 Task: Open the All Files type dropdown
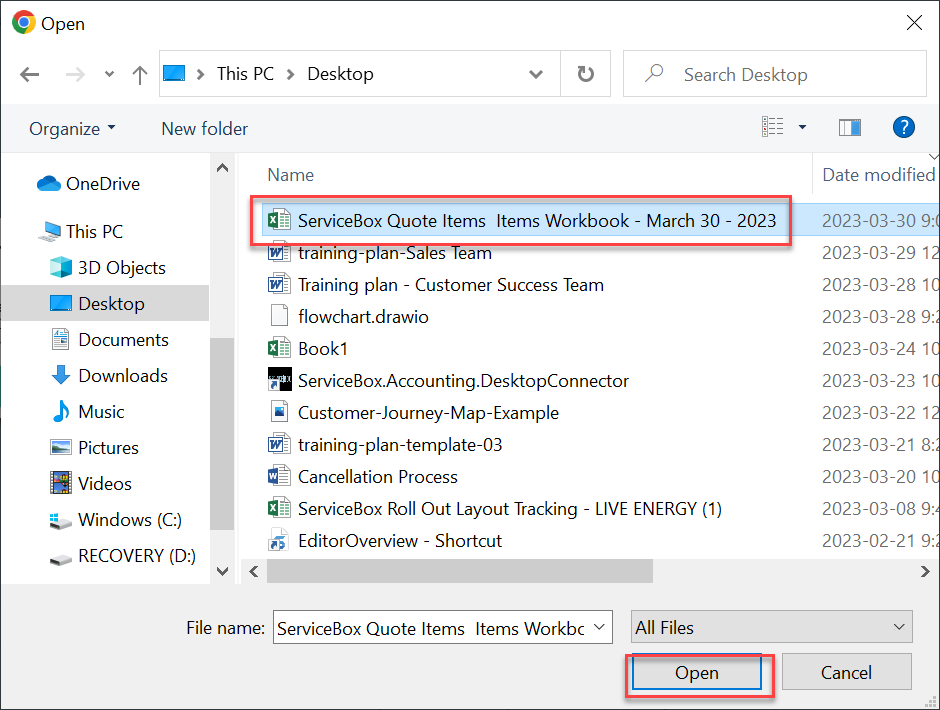pos(772,627)
